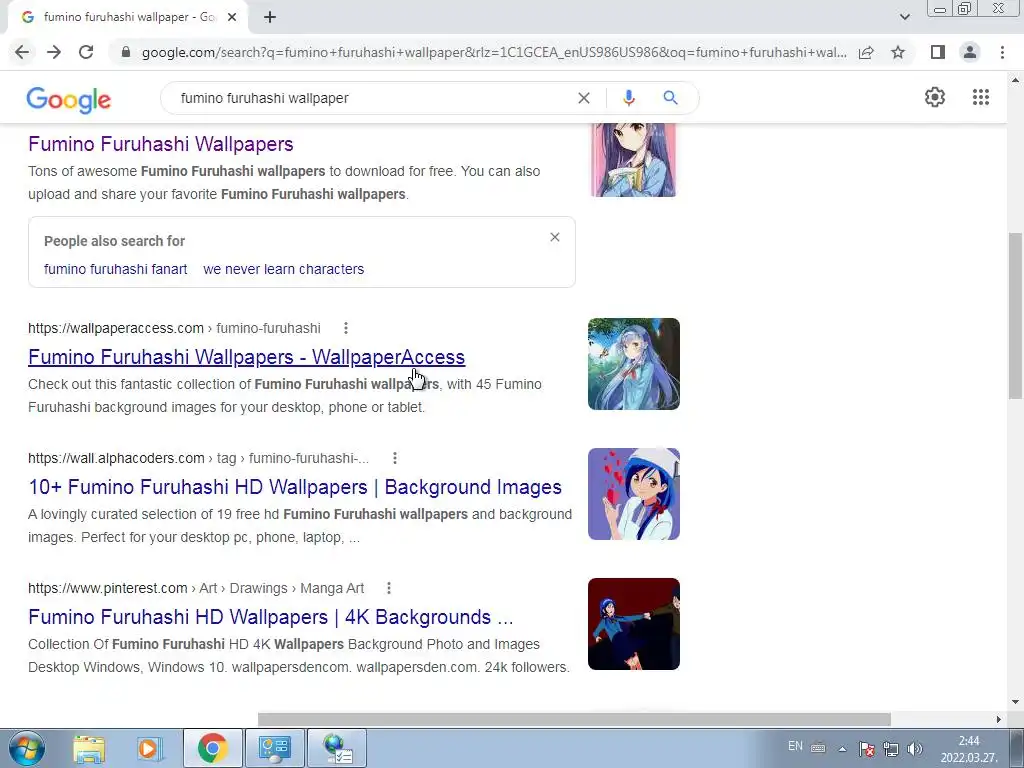Click wallpaperaccess.com URL breadcrumb text
Image resolution: width=1024 pixels, height=768 pixels.
[174, 328]
